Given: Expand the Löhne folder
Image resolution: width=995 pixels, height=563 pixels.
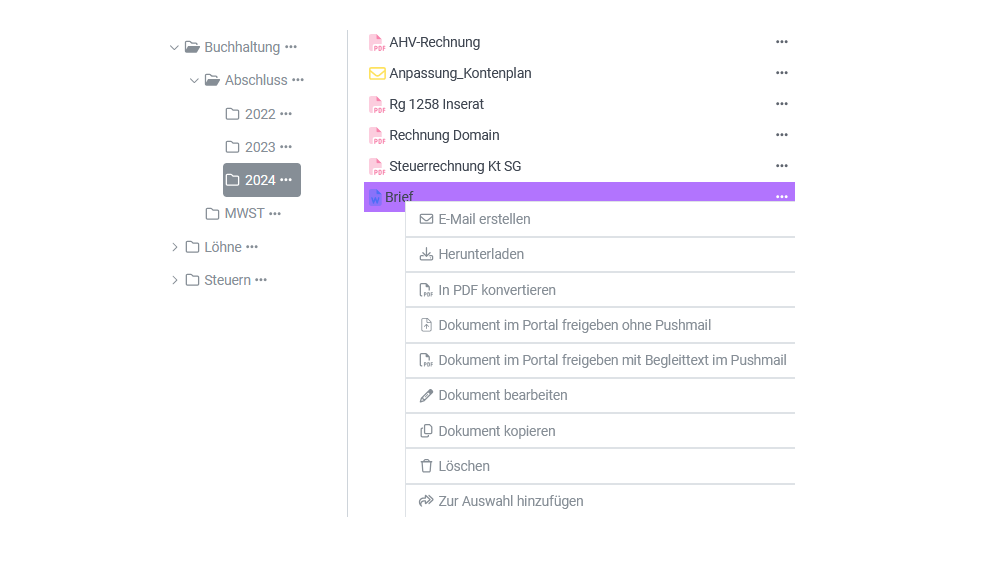Looking at the screenshot, I should pos(174,247).
